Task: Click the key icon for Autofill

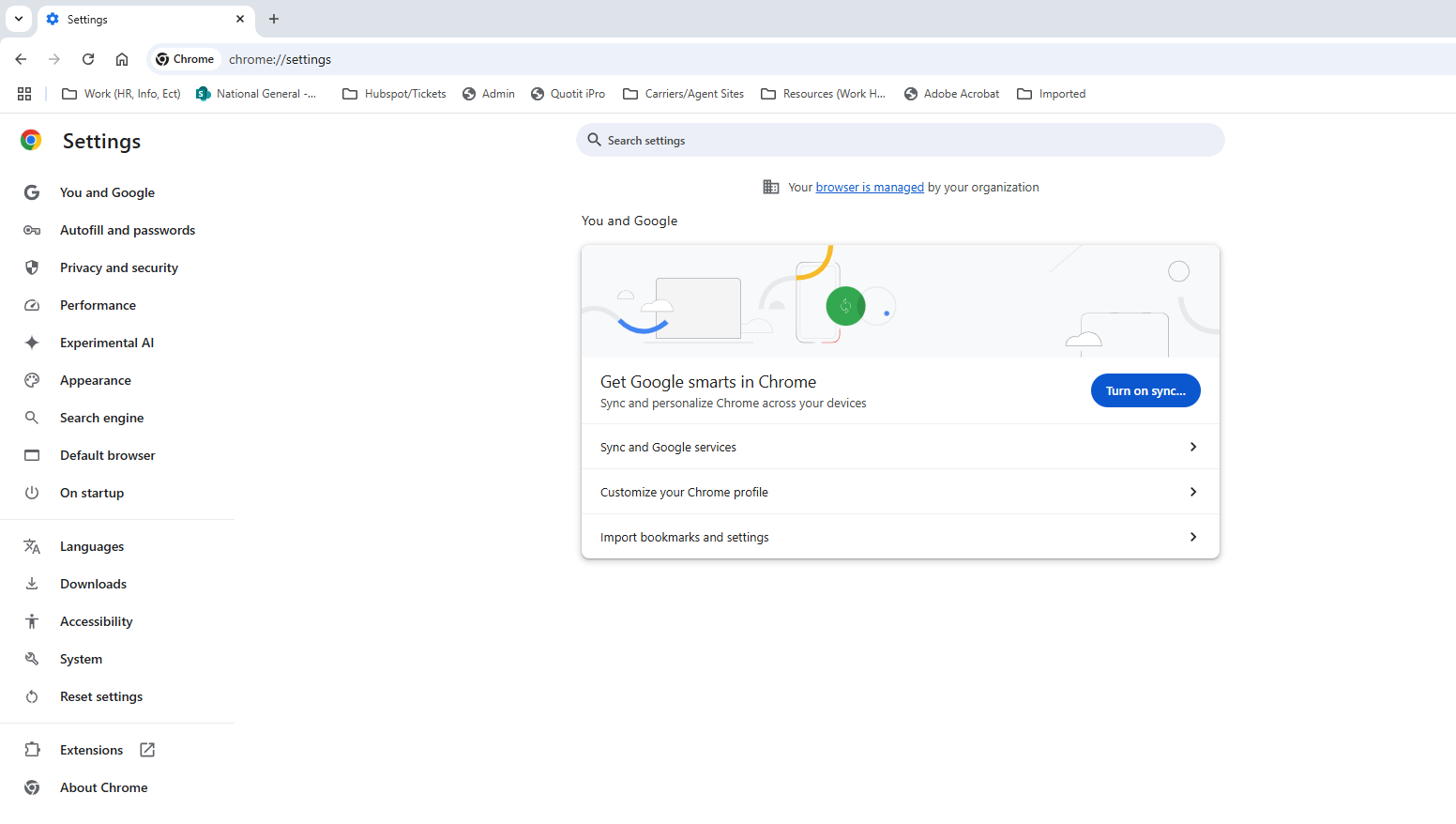Action: tap(32, 230)
